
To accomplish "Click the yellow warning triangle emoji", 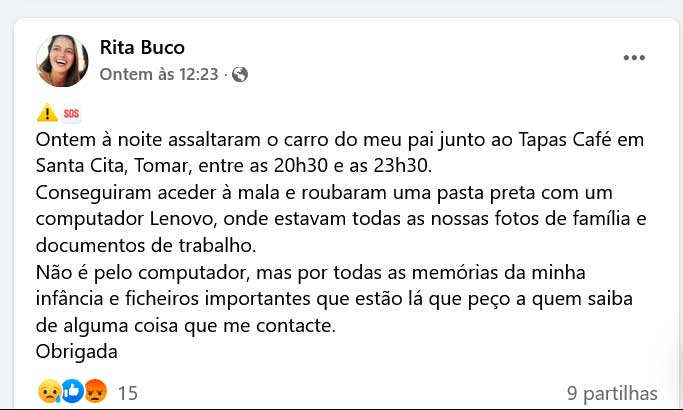I will click(46, 113).
